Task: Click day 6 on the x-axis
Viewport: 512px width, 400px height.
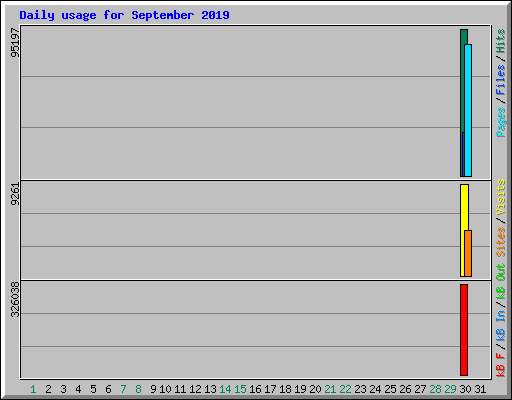Action: pos(108,389)
